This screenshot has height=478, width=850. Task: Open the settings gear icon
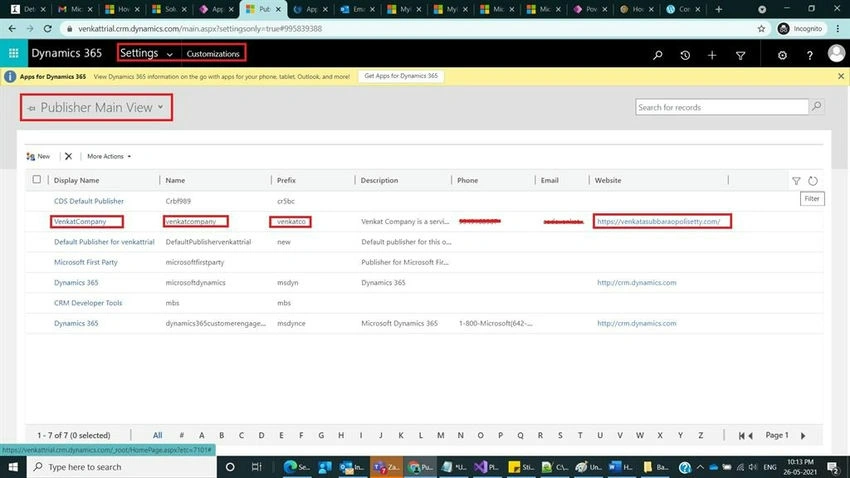pos(782,55)
